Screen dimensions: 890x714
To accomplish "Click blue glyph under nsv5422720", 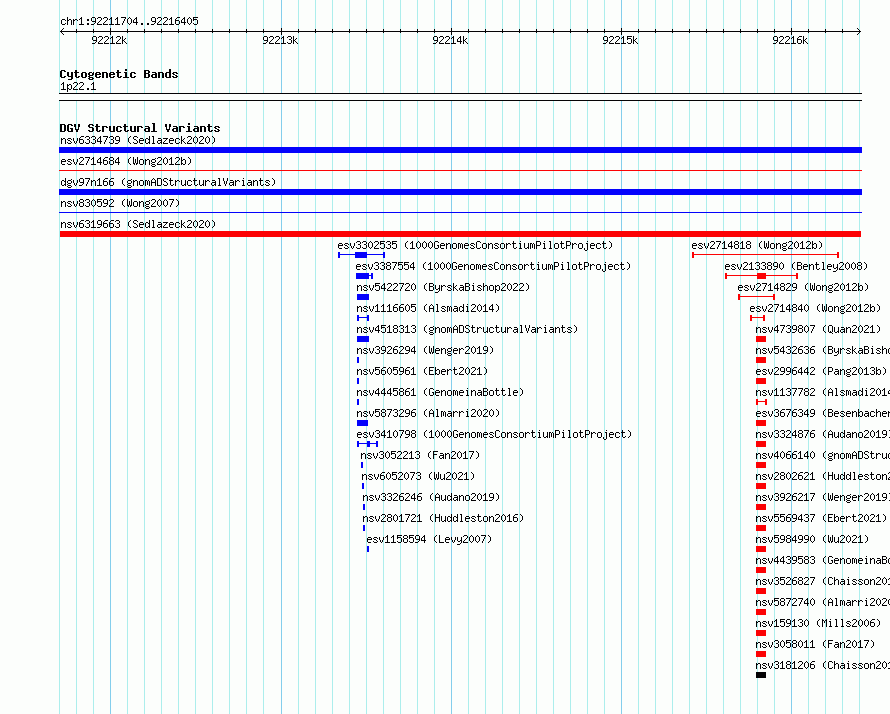I will pyautogui.click(x=363, y=297).
